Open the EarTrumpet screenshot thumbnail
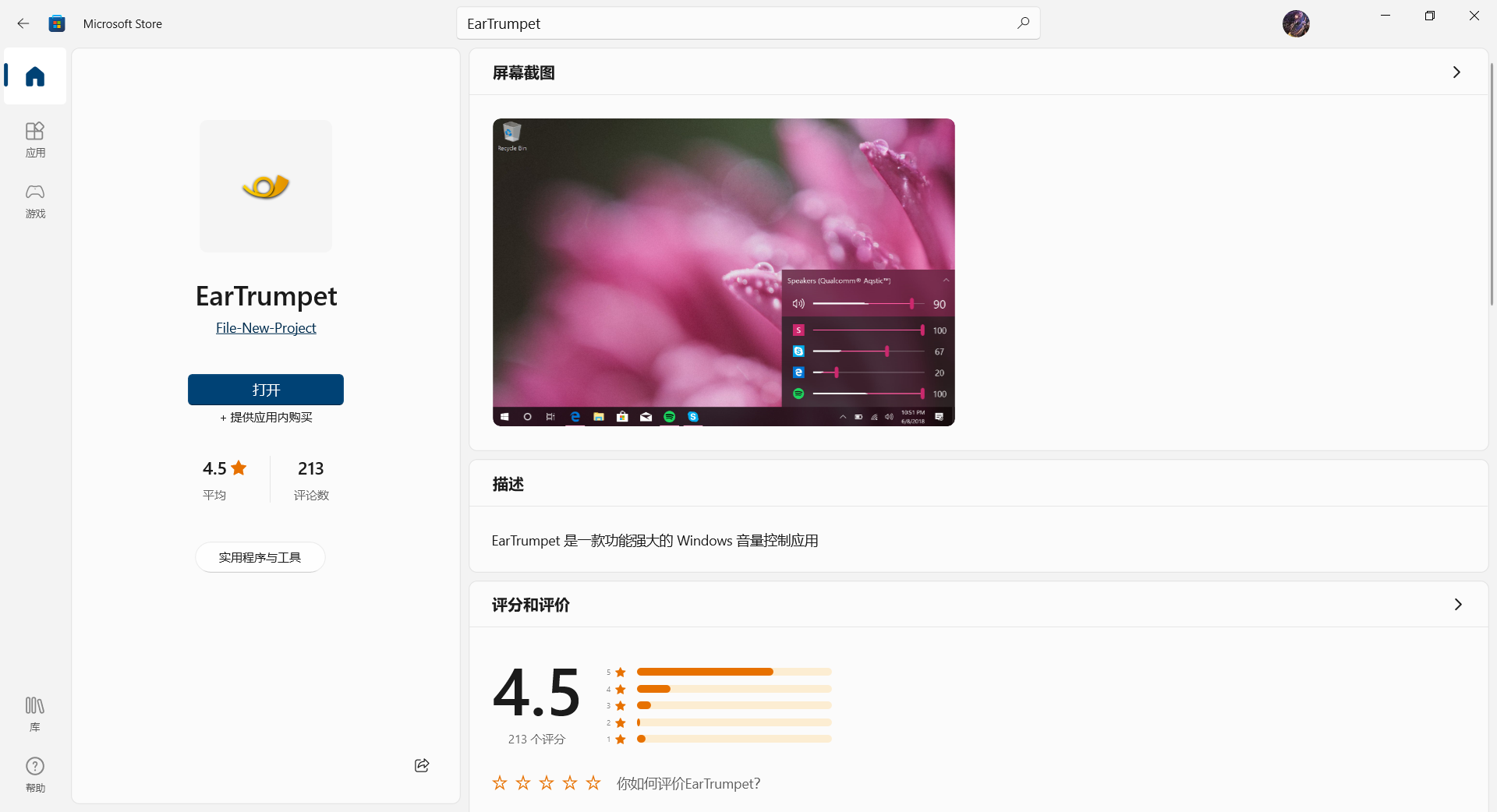Viewport: 1497px width, 812px height. pos(724,272)
